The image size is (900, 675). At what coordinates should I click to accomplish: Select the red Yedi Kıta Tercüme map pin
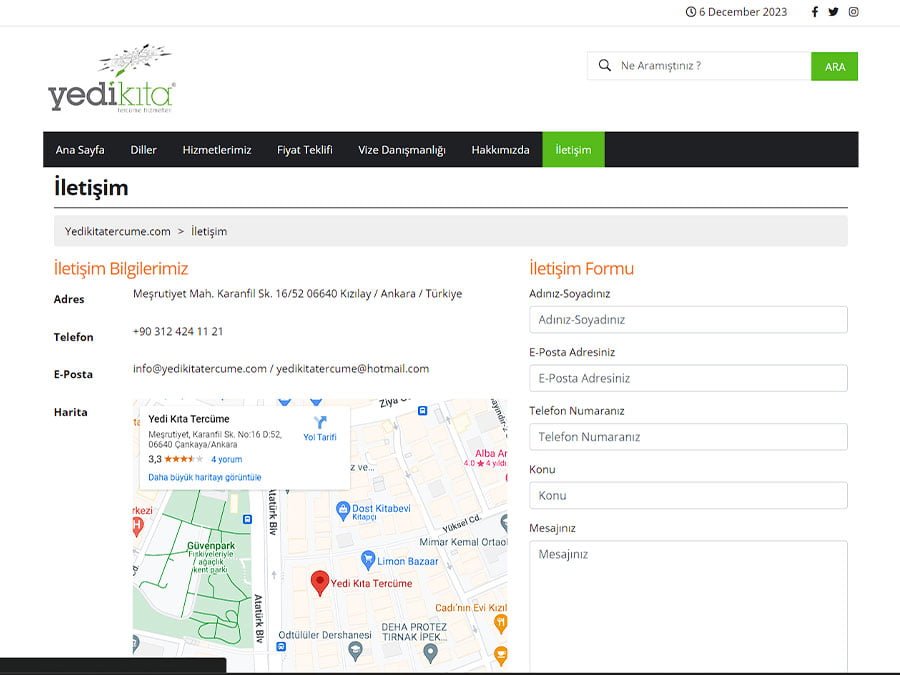tap(320, 583)
